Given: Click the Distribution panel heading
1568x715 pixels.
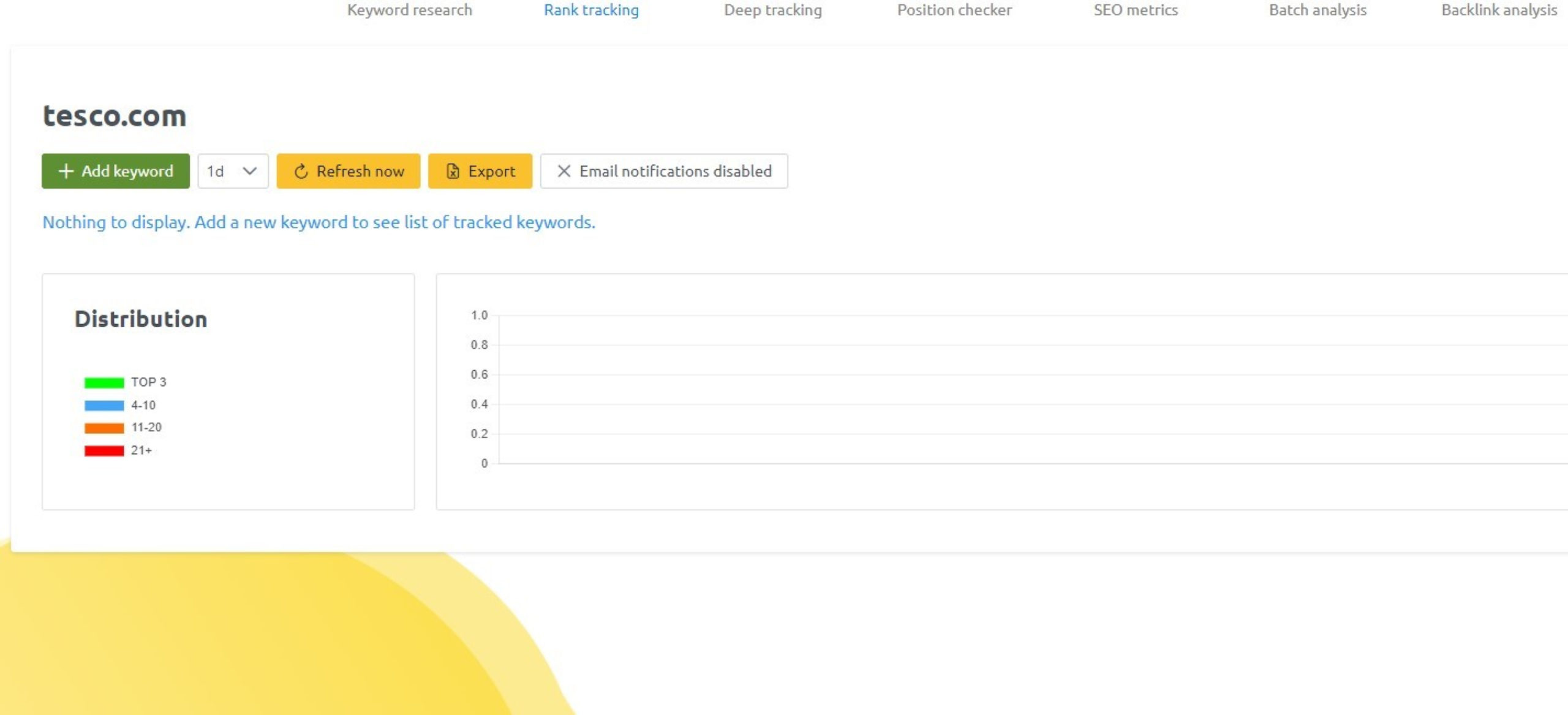Looking at the screenshot, I should 141,319.
